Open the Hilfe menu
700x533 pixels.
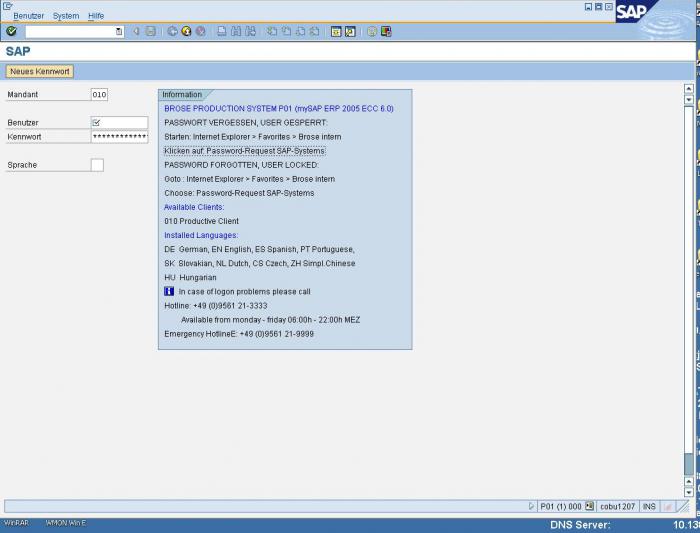[96, 16]
